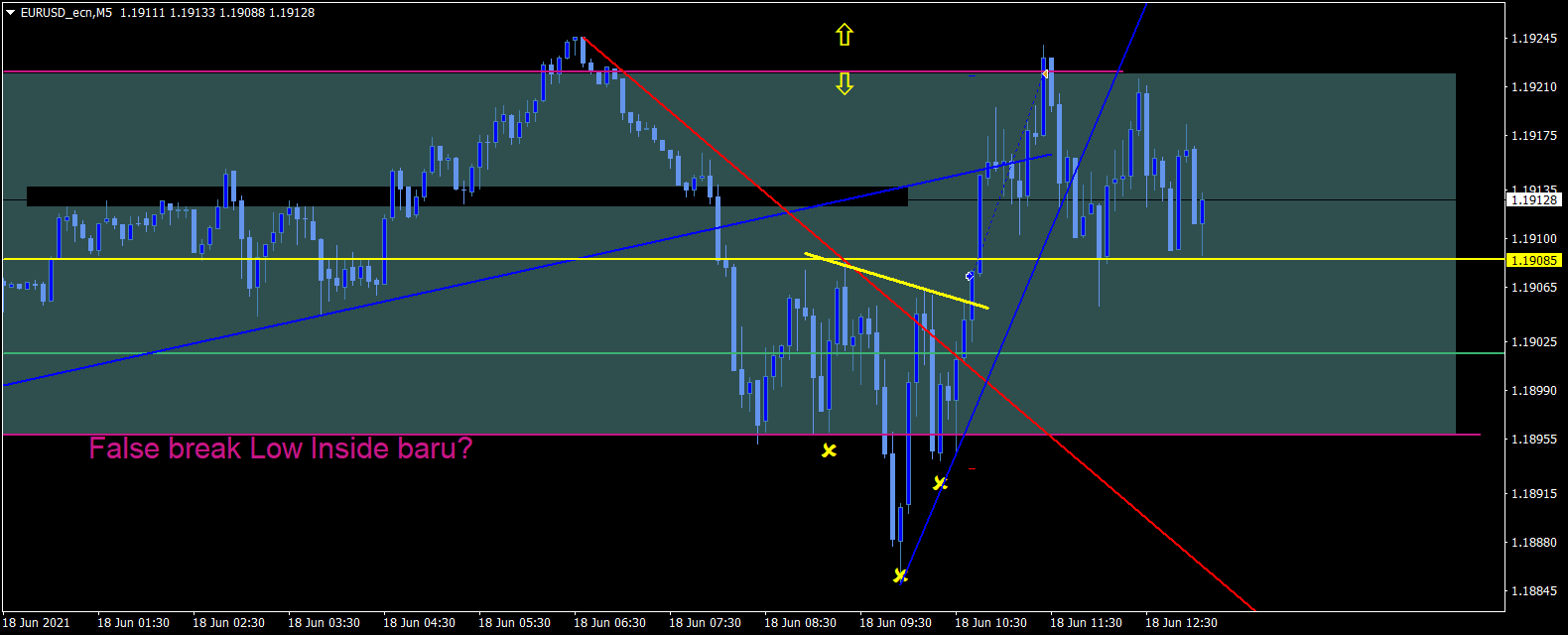
Task: Click the 1.19025 price scale label
Action: point(1533,342)
